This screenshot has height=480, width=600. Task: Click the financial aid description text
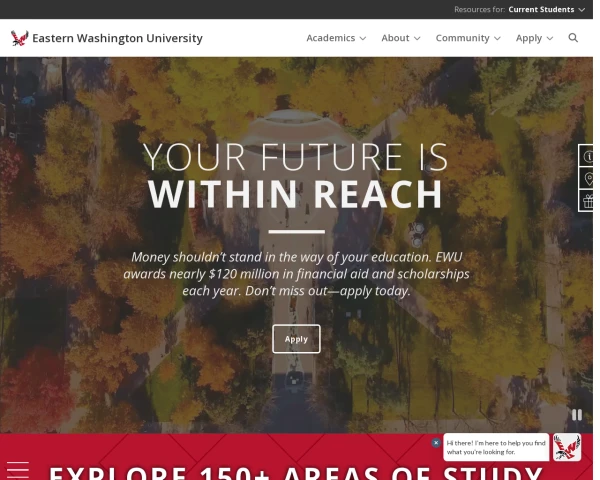tap(296, 274)
